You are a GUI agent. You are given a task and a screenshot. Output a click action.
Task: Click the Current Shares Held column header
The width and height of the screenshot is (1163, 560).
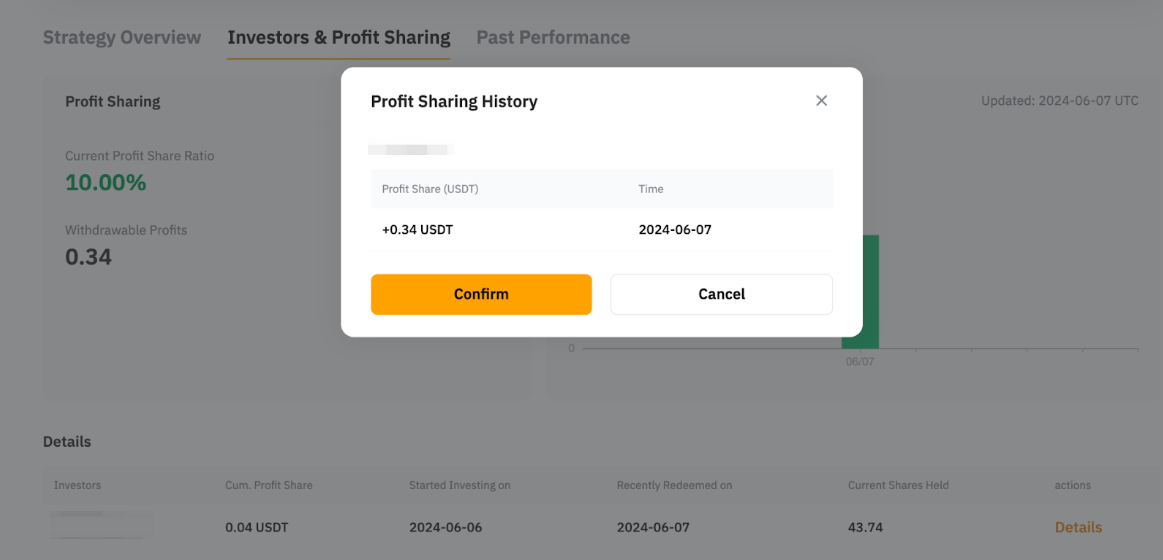[x=898, y=485]
